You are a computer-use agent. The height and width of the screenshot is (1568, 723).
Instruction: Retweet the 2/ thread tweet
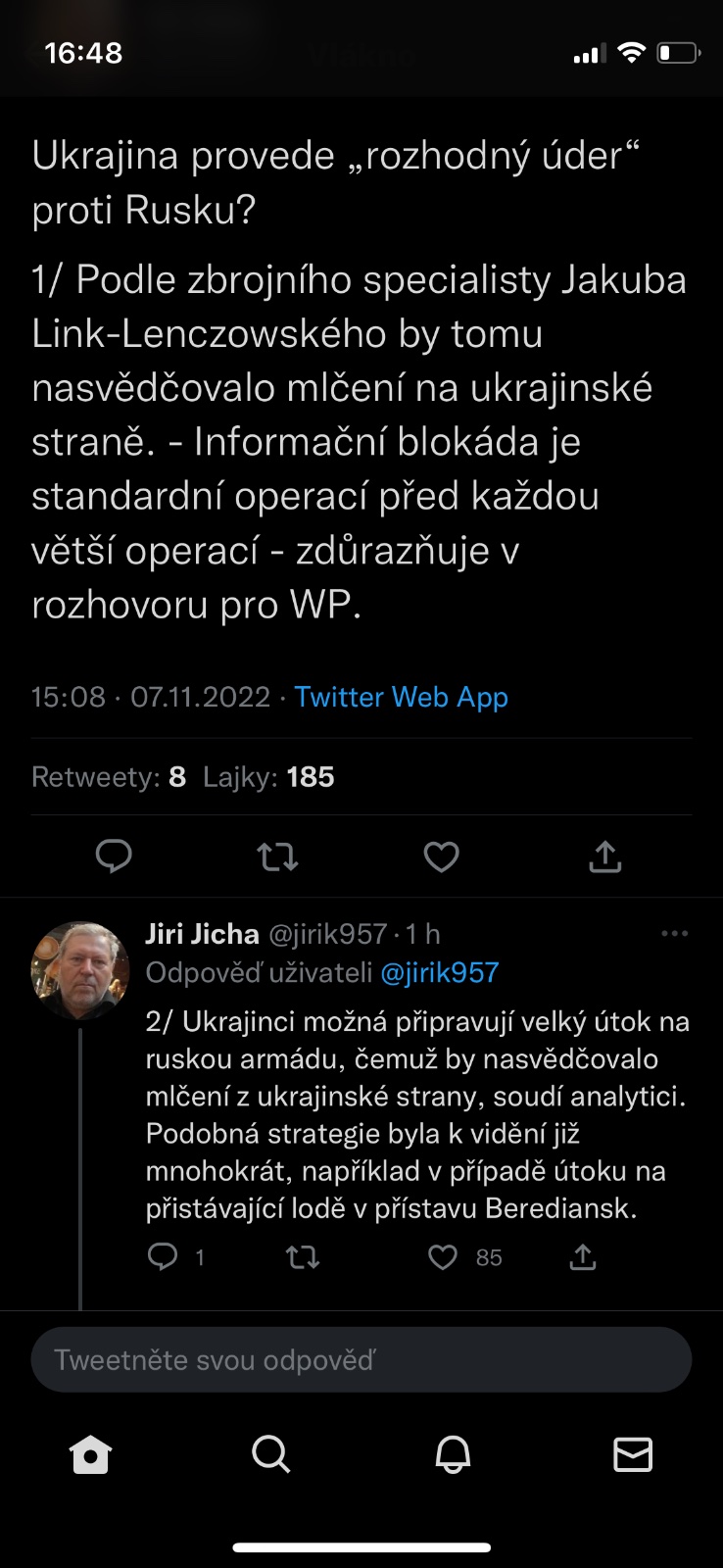point(303,1257)
